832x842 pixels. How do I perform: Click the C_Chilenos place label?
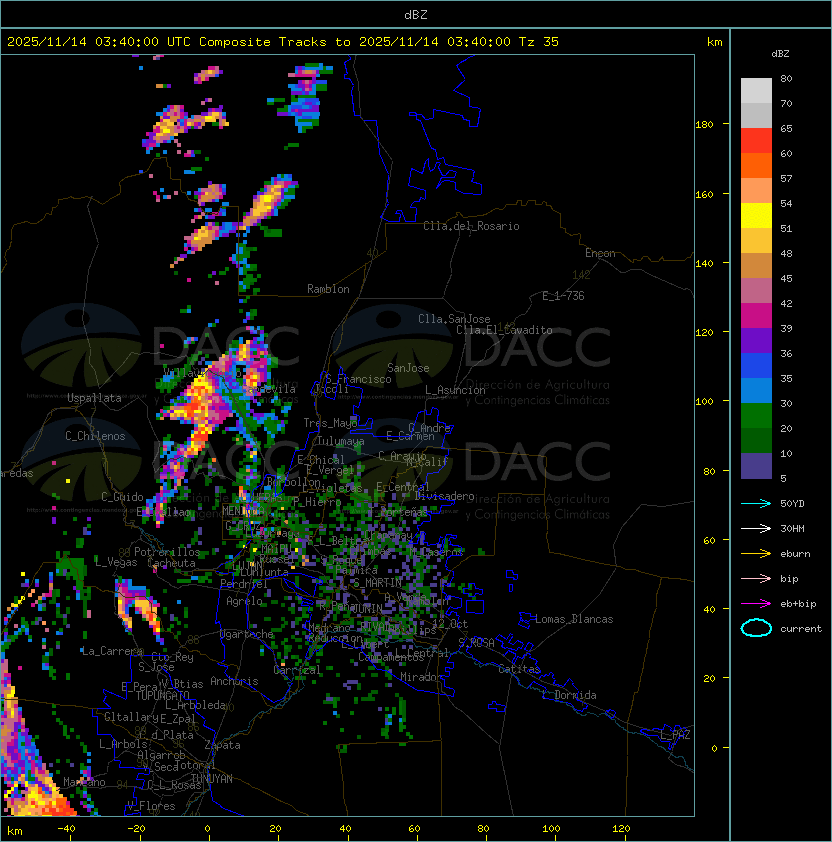(95, 436)
